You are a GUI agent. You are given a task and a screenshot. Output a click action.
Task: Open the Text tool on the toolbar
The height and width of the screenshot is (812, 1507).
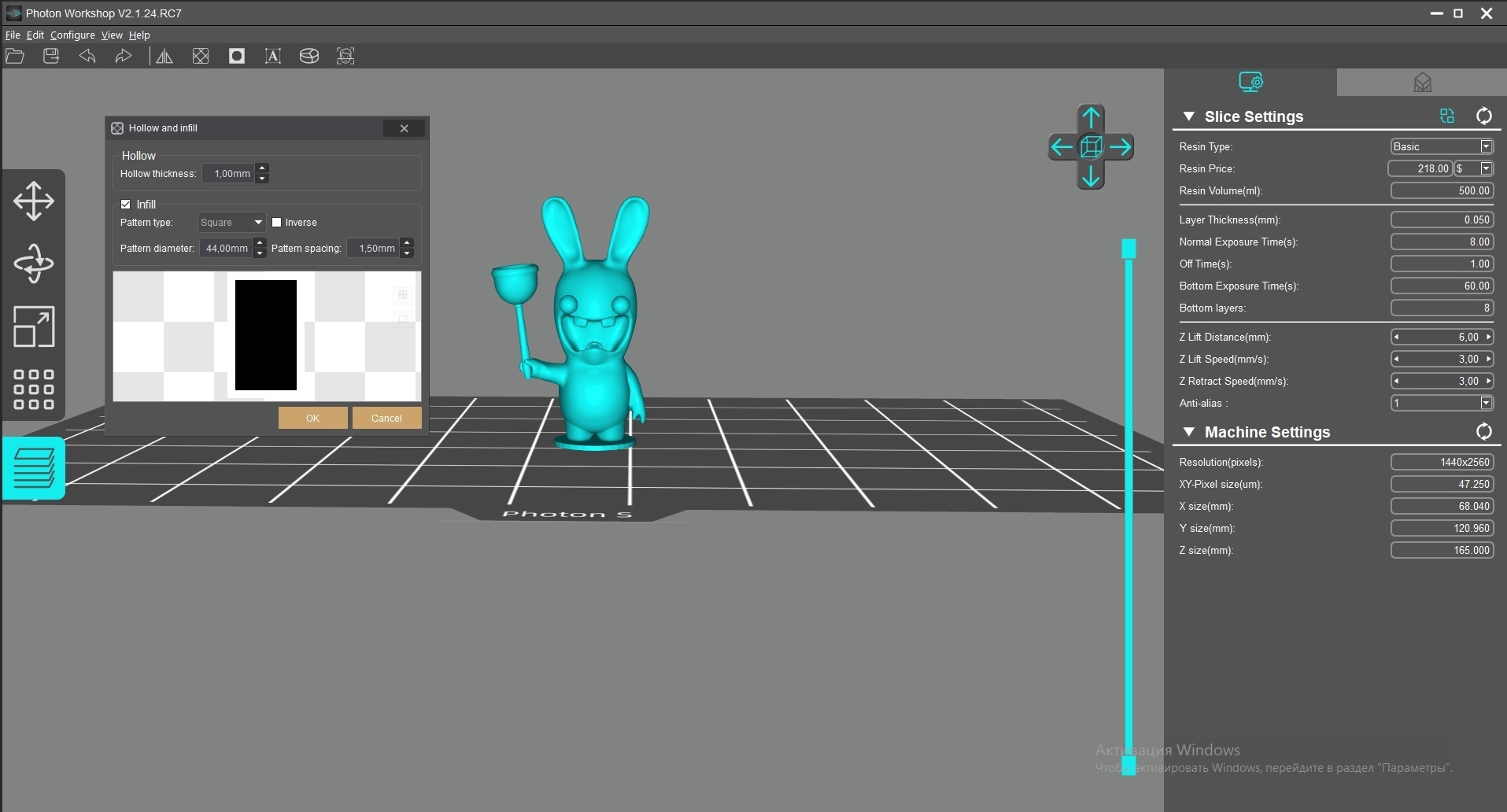(x=273, y=56)
